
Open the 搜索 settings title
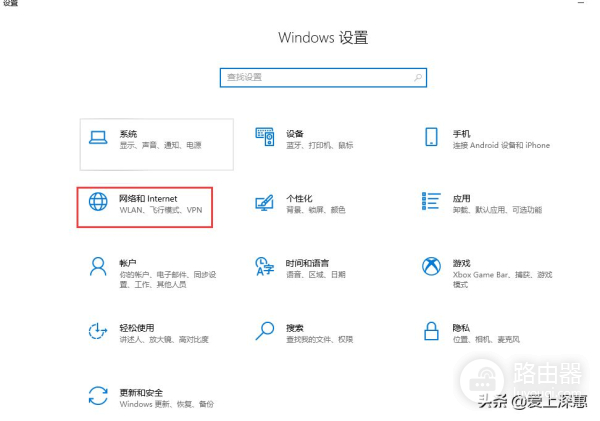295,328
